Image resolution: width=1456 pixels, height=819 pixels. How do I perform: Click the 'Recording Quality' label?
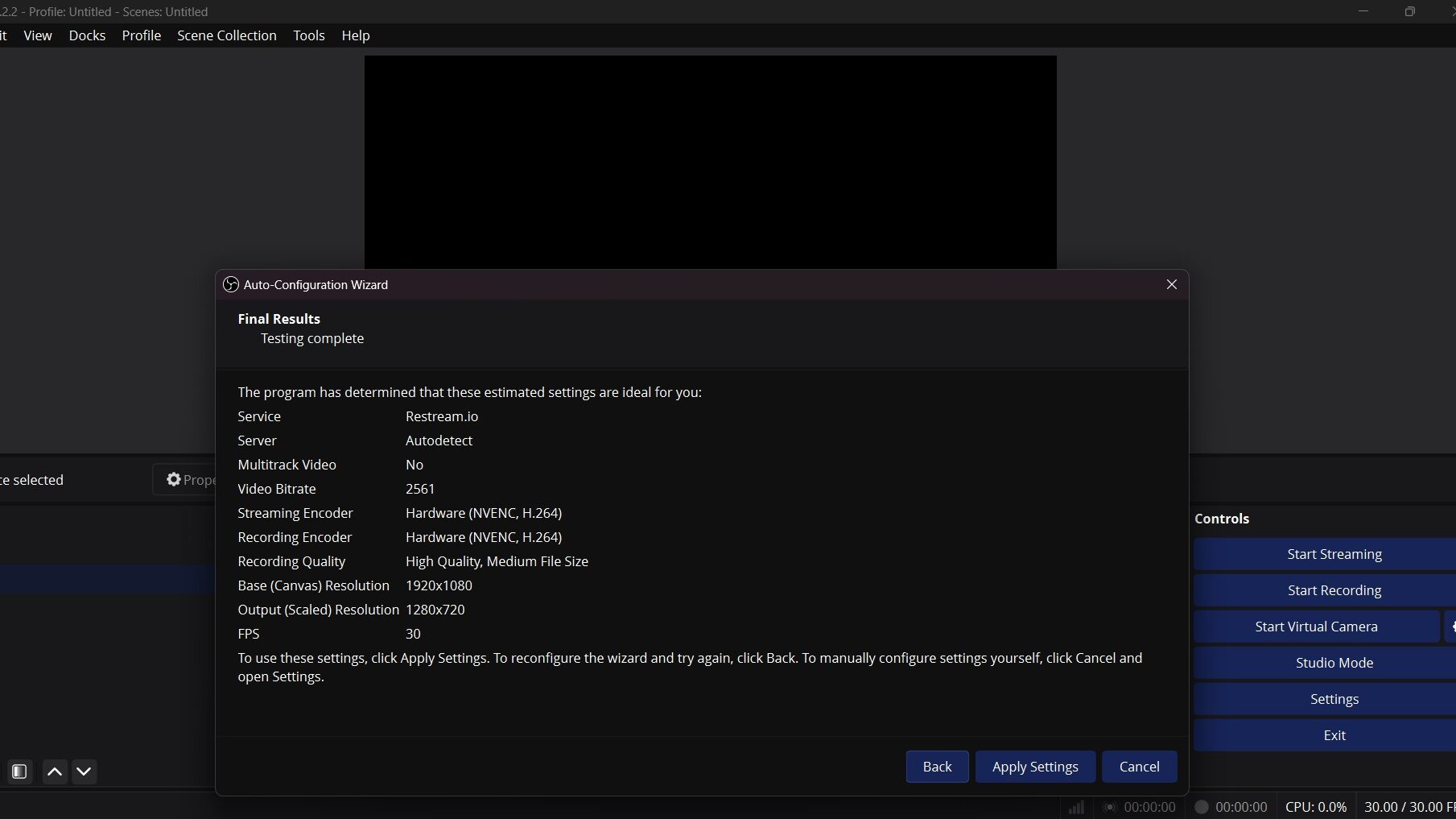(x=291, y=561)
